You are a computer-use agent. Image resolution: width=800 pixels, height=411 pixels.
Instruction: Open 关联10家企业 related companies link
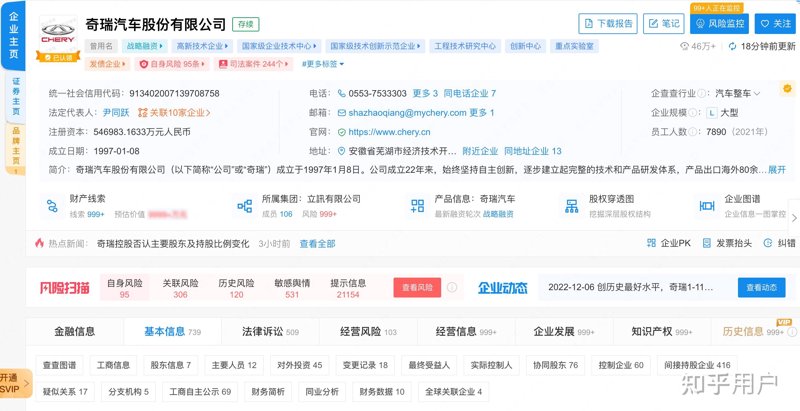(x=174, y=113)
